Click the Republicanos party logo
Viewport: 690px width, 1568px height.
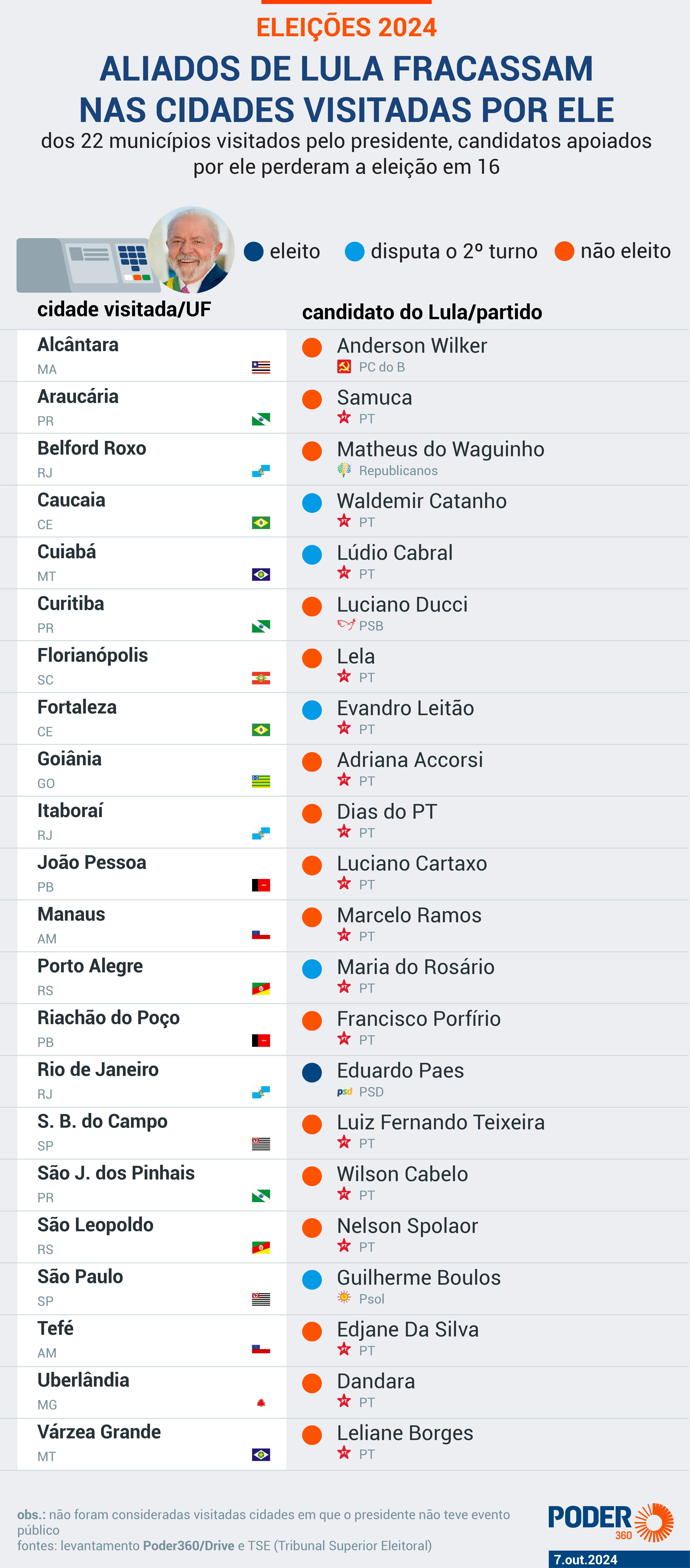click(x=344, y=470)
